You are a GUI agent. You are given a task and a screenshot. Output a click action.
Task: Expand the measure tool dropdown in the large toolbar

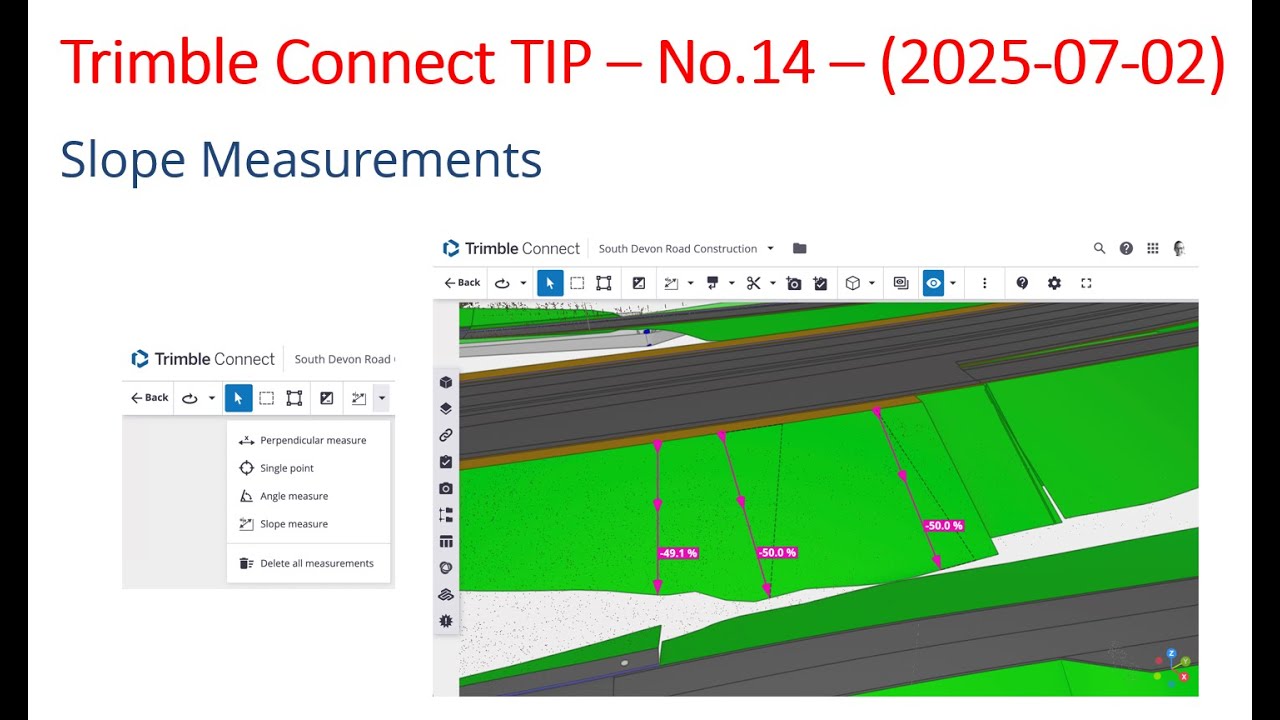(x=690, y=283)
